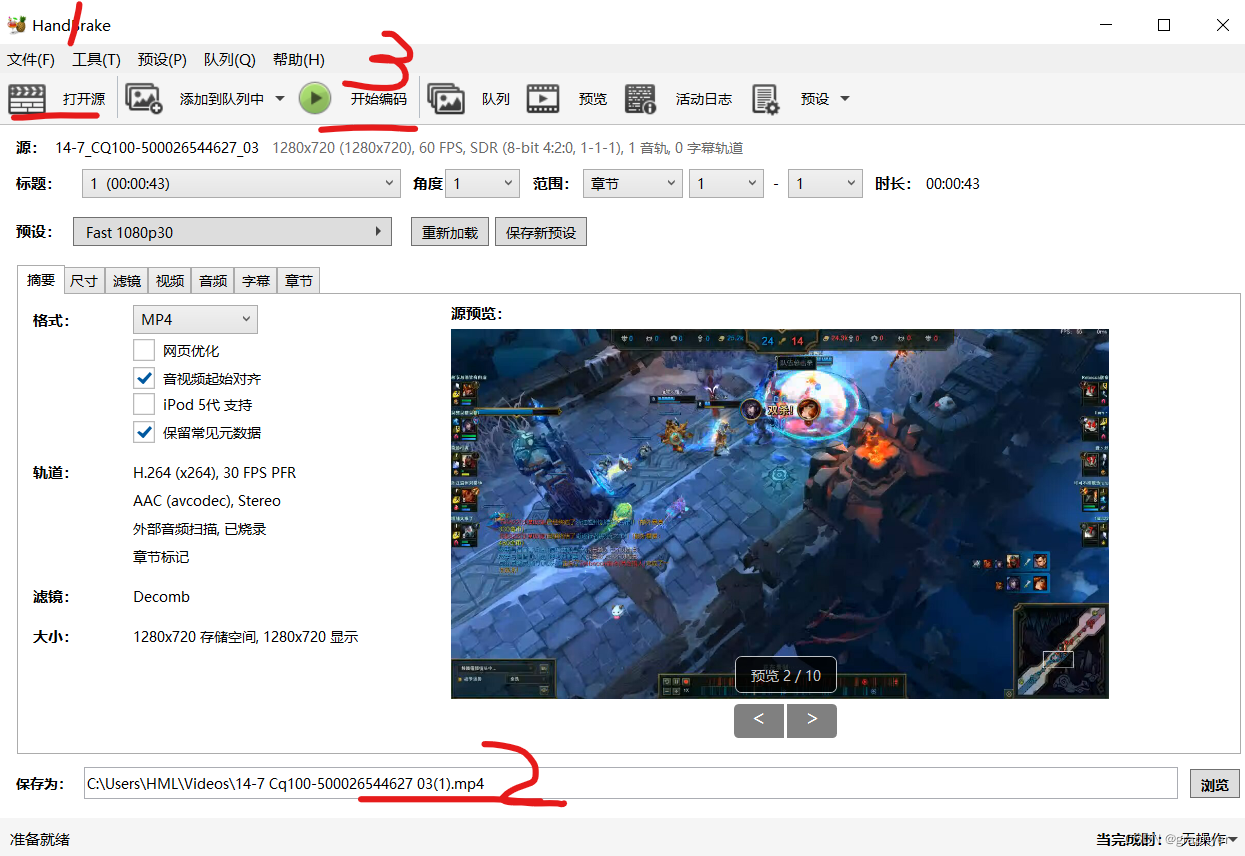Open the 无操作 when-done dropdown
The width and height of the screenshot is (1245, 856).
tap(1210, 839)
